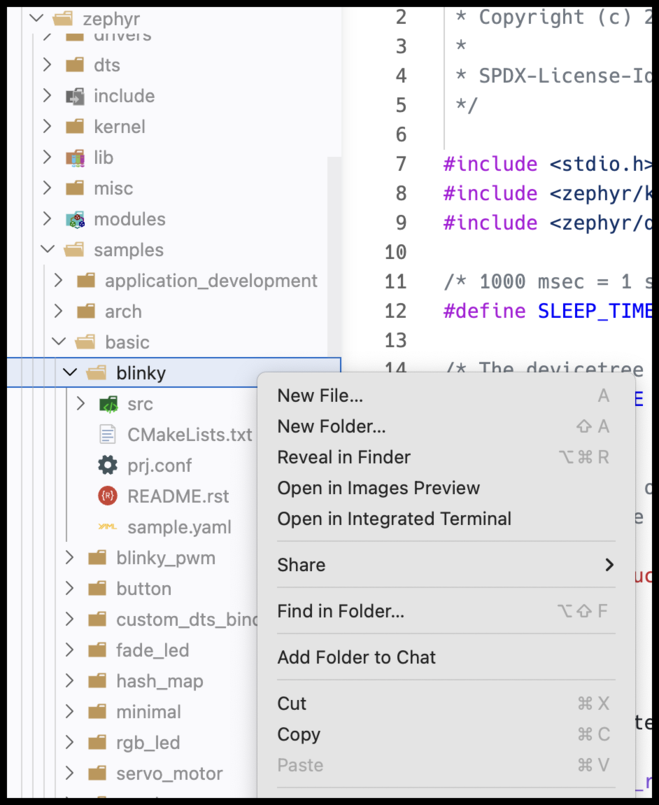Image resolution: width=659 pixels, height=805 pixels.
Task: Click the blinky open-folder icon
Action: tap(96, 373)
